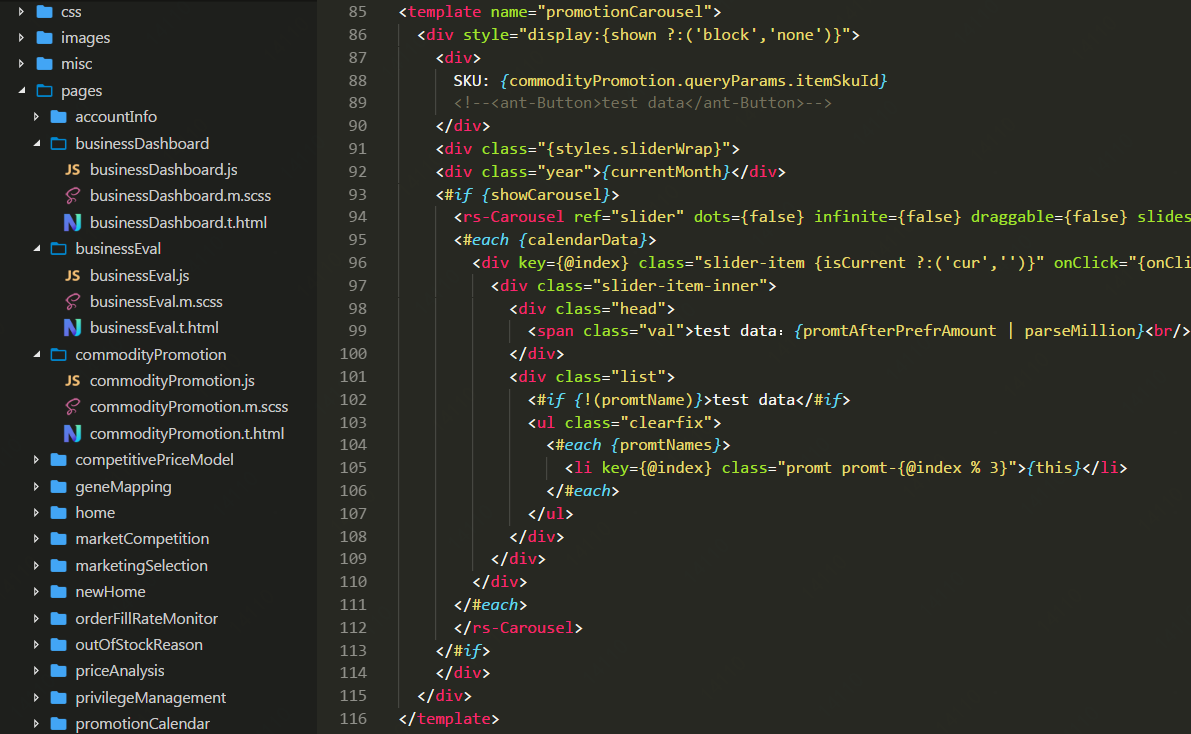This screenshot has height=734, width=1191.
Task: Expand the priceAnalysis folder arrow
Action: click(x=36, y=671)
